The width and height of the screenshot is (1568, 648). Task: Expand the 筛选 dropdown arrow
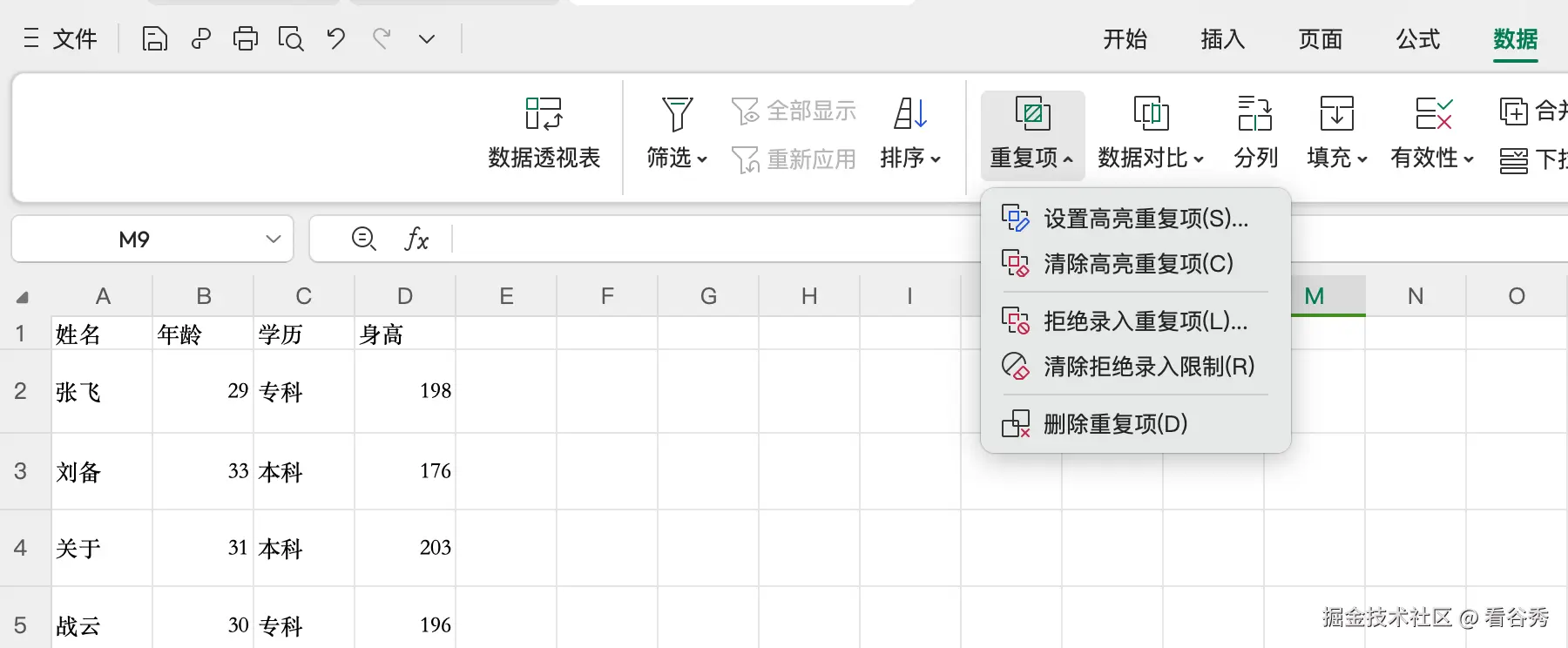[702, 159]
